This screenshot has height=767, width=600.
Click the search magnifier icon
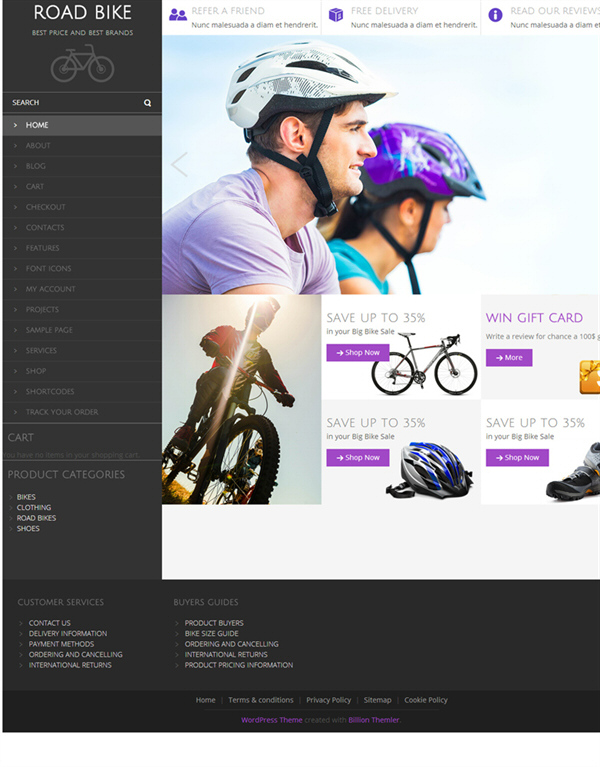(147, 103)
